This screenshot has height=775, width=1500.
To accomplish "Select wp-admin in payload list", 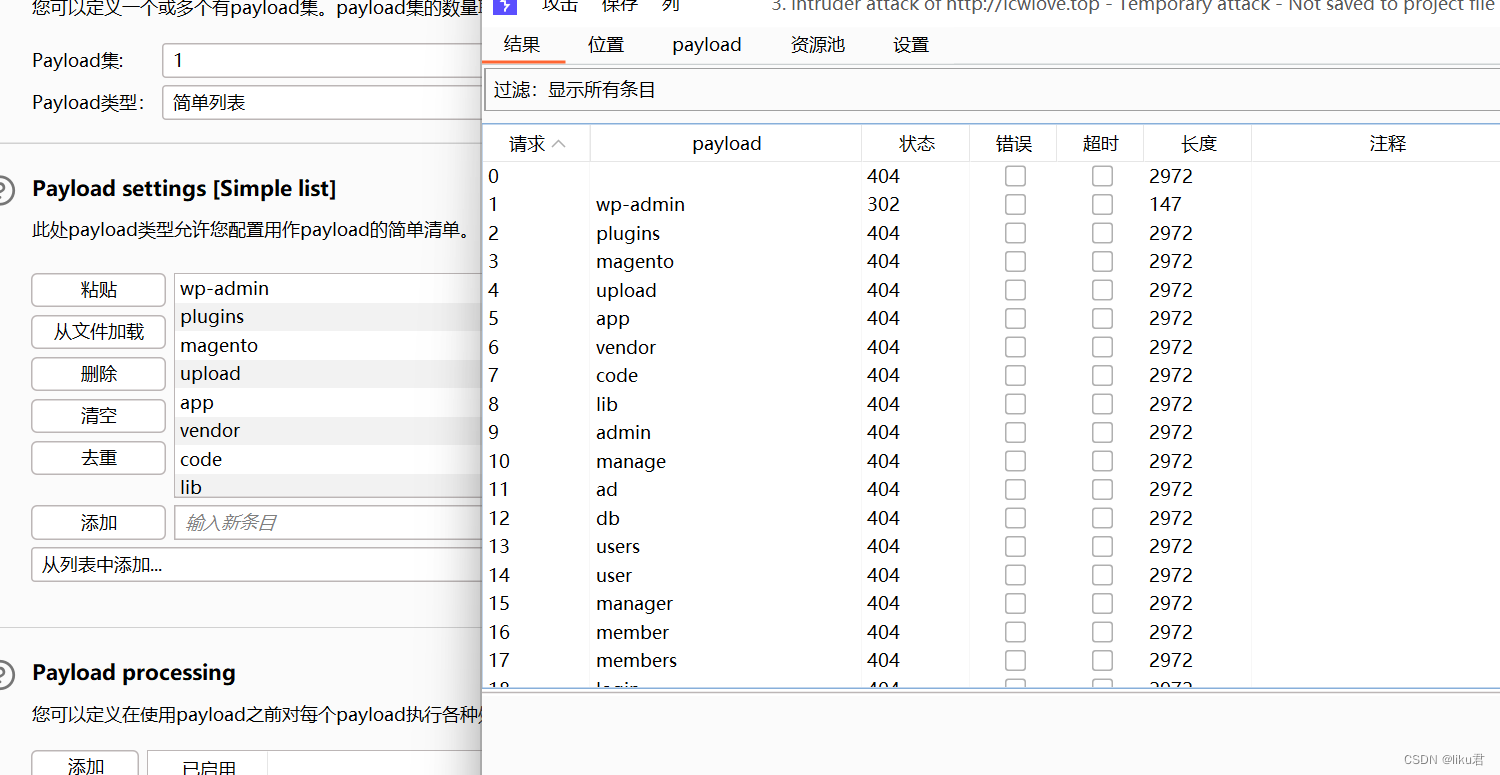I will coord(328,289).
